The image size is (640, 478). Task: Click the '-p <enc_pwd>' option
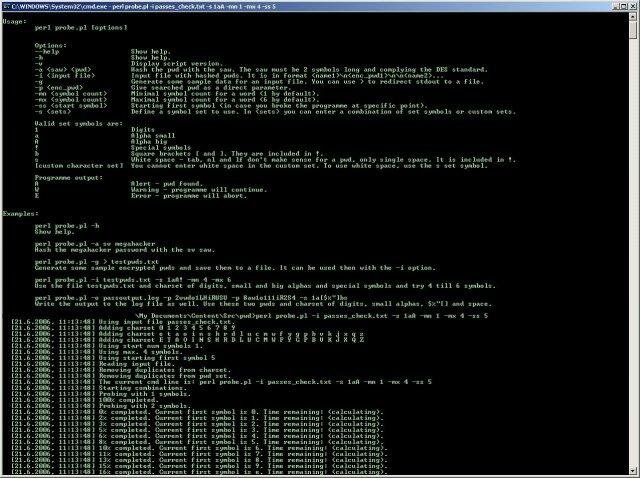(x=59, y=88)
